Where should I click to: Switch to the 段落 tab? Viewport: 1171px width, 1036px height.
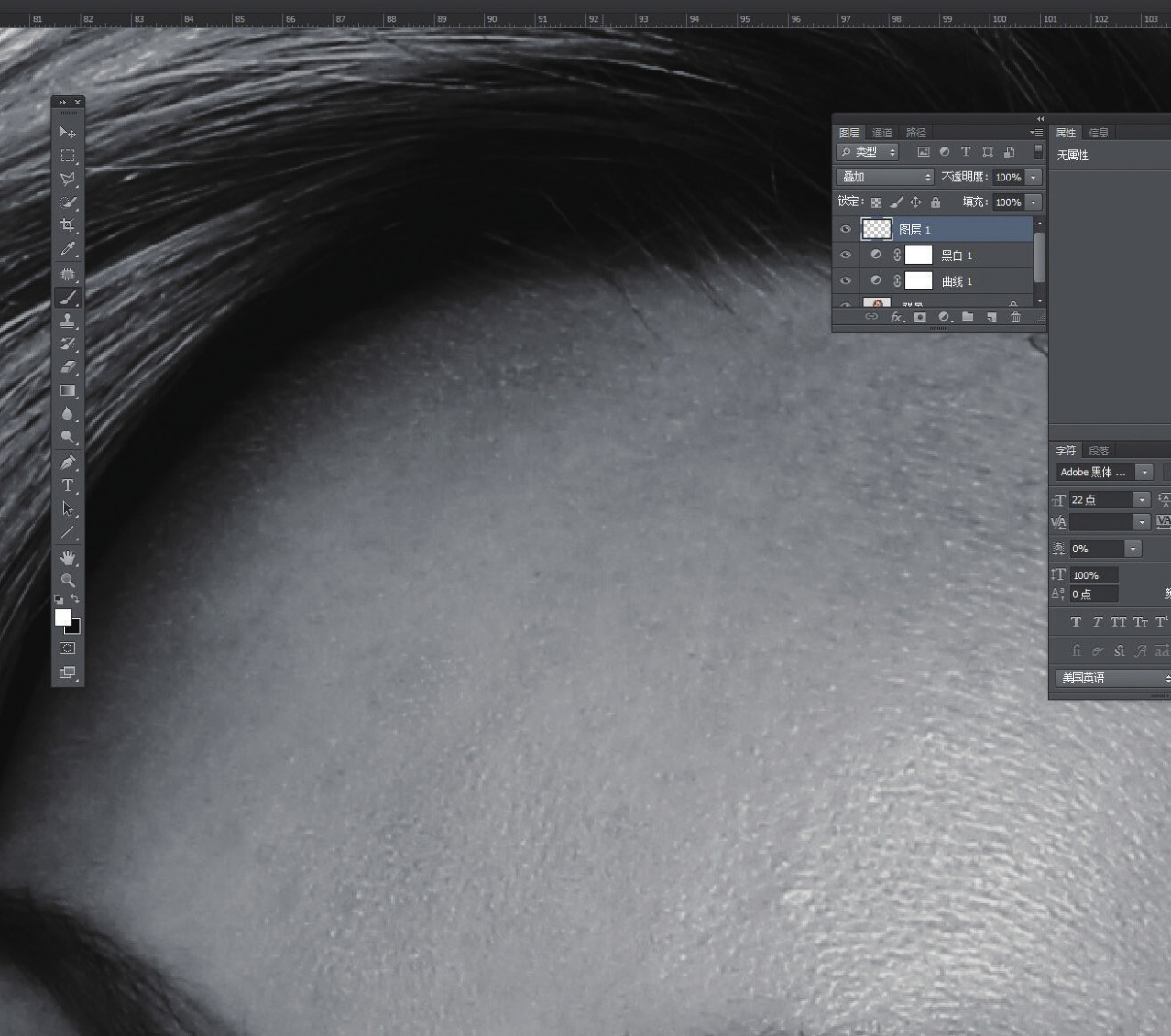point(1099,451)
